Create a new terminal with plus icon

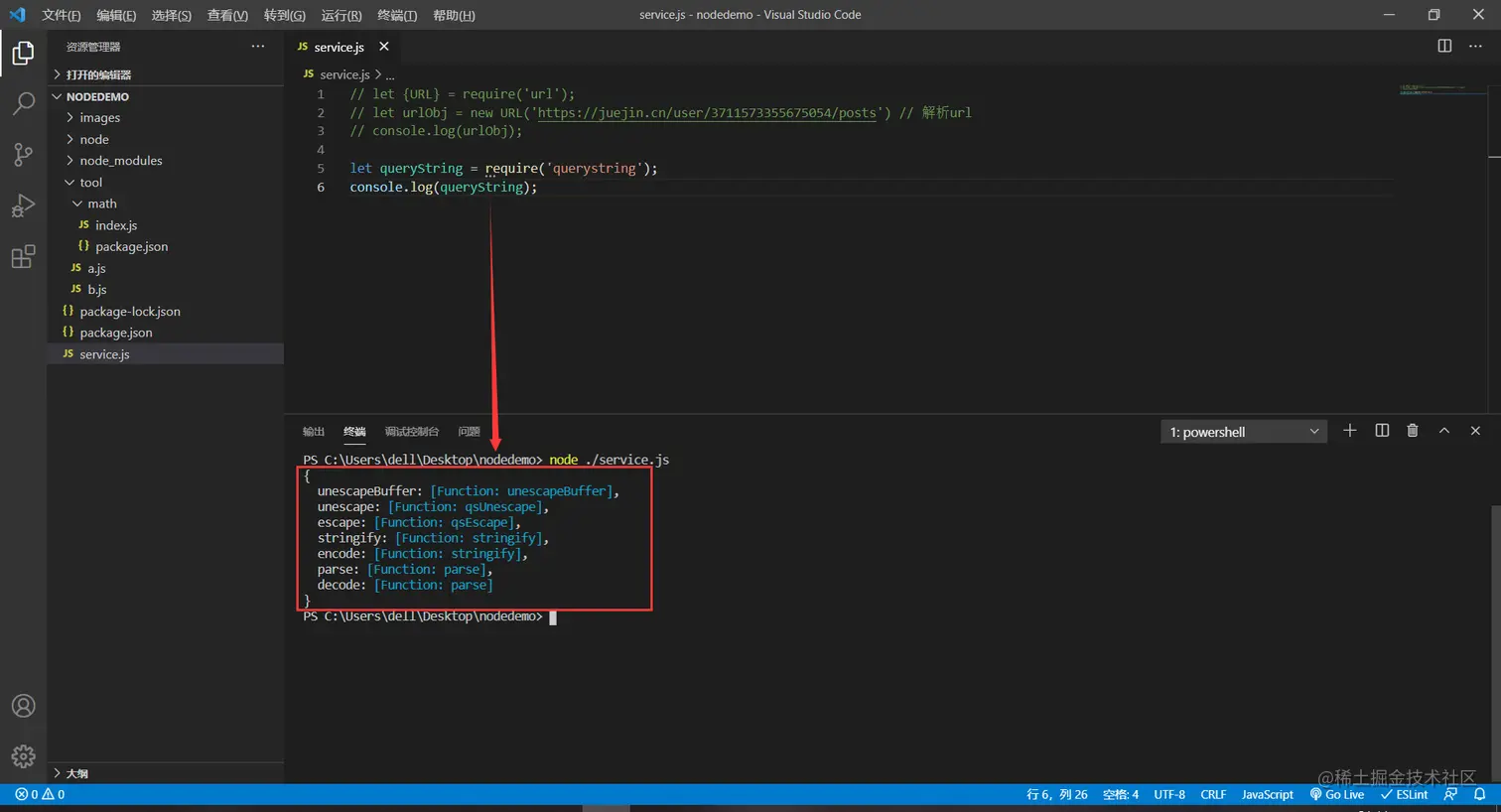[x=1350, y=431]
